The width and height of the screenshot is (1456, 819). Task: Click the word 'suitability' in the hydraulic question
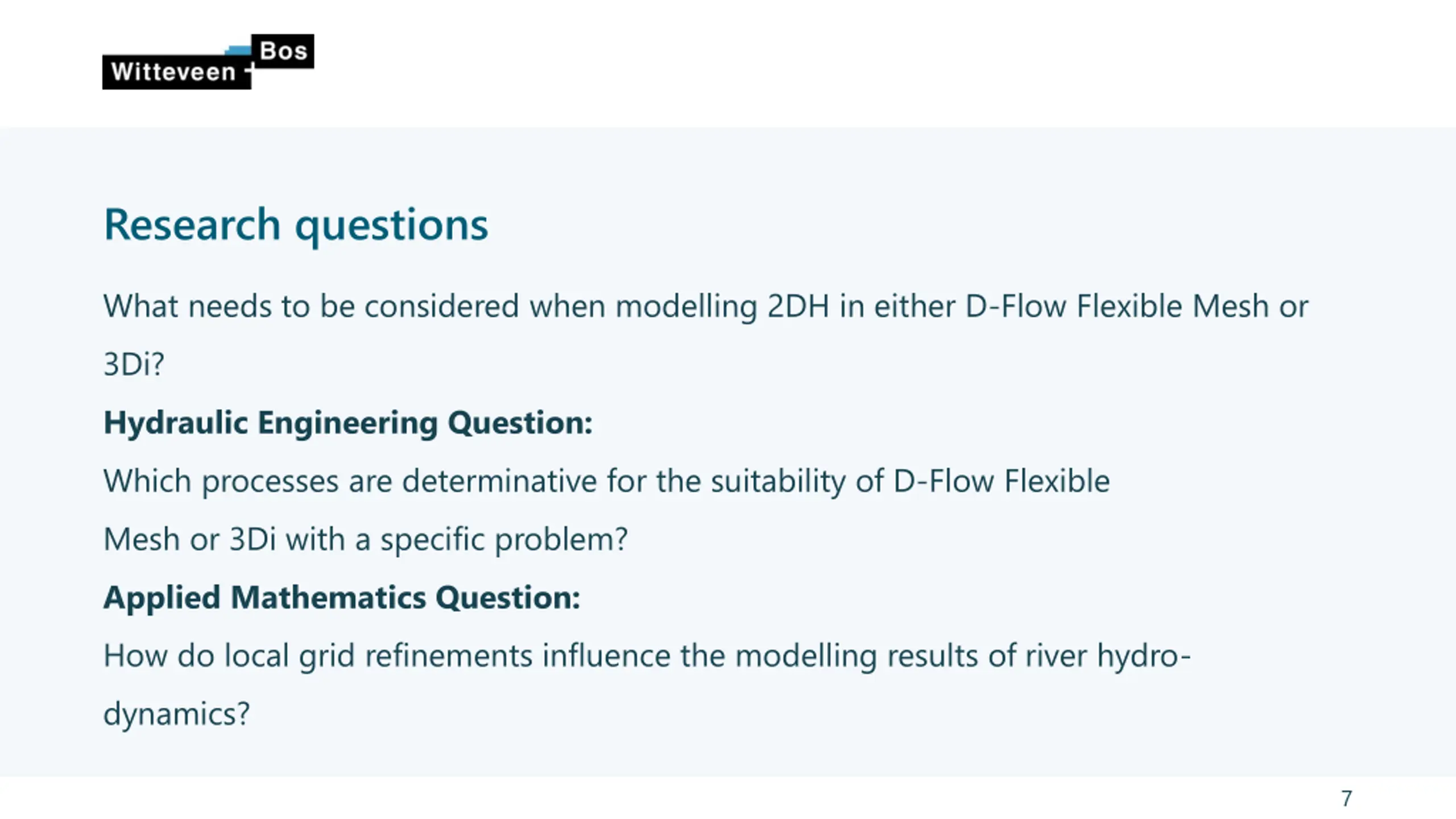point(778,482)
